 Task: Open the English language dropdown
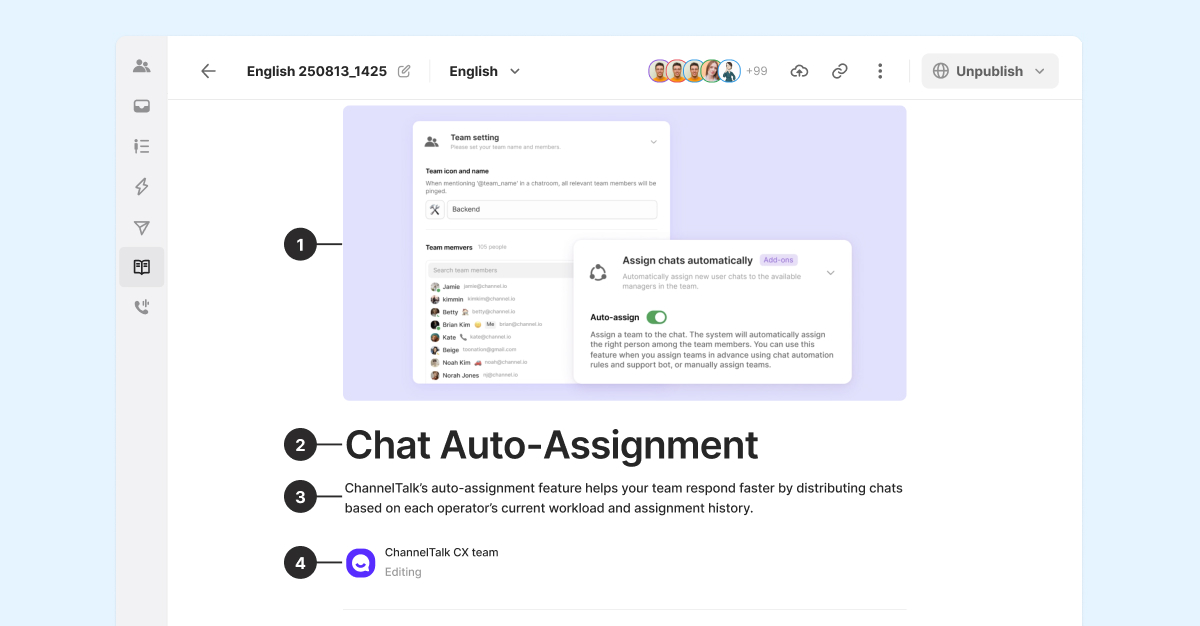[485, 71]
